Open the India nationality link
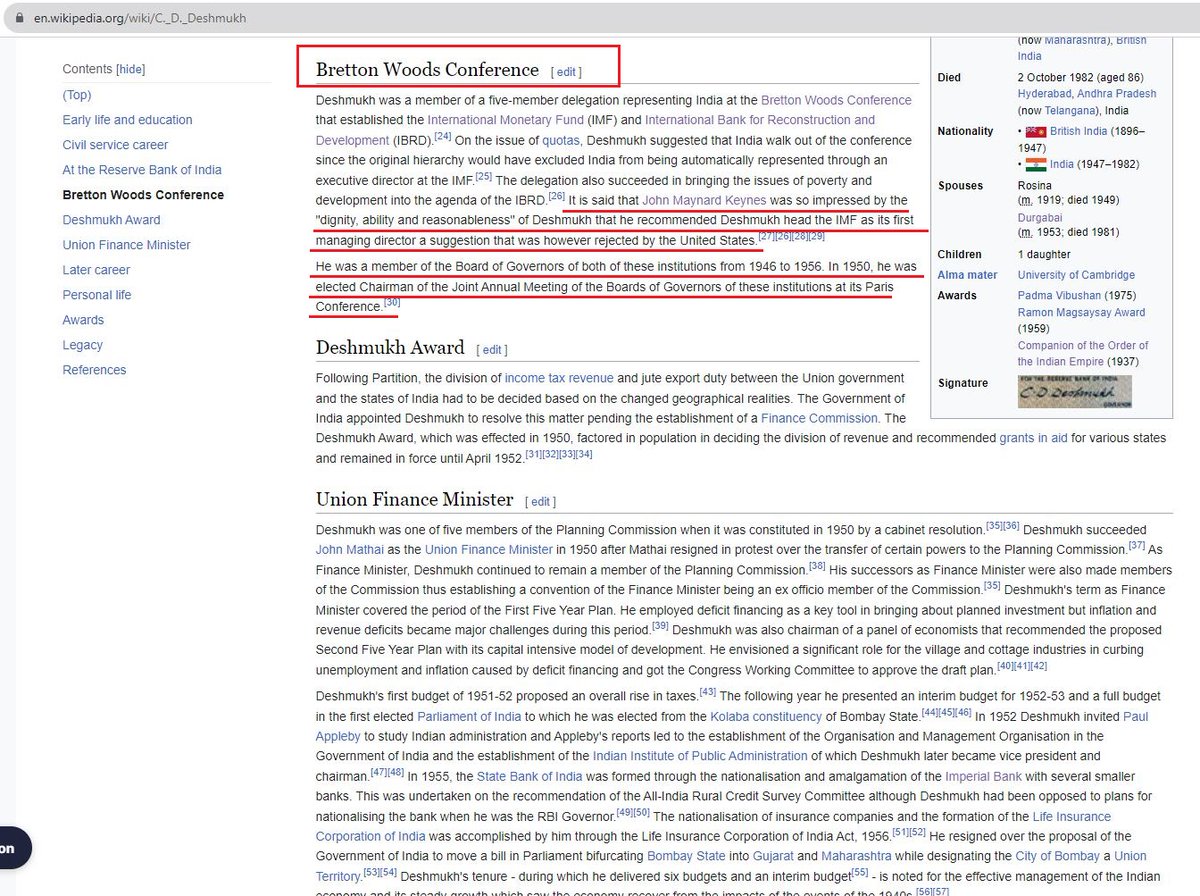 pos(1061,164)
